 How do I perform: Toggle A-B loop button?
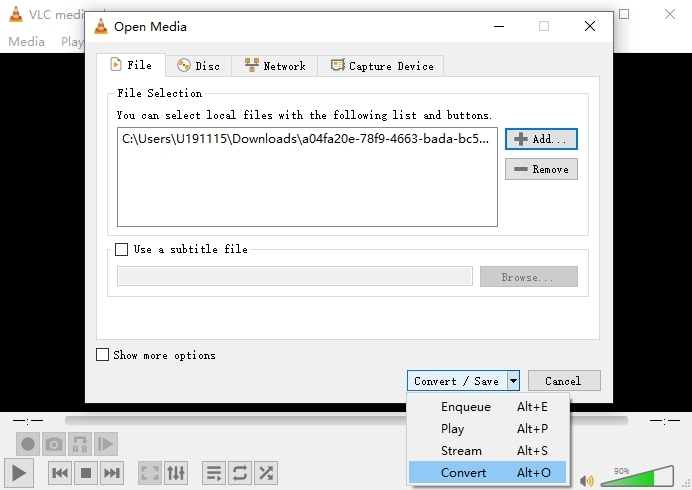80,444
